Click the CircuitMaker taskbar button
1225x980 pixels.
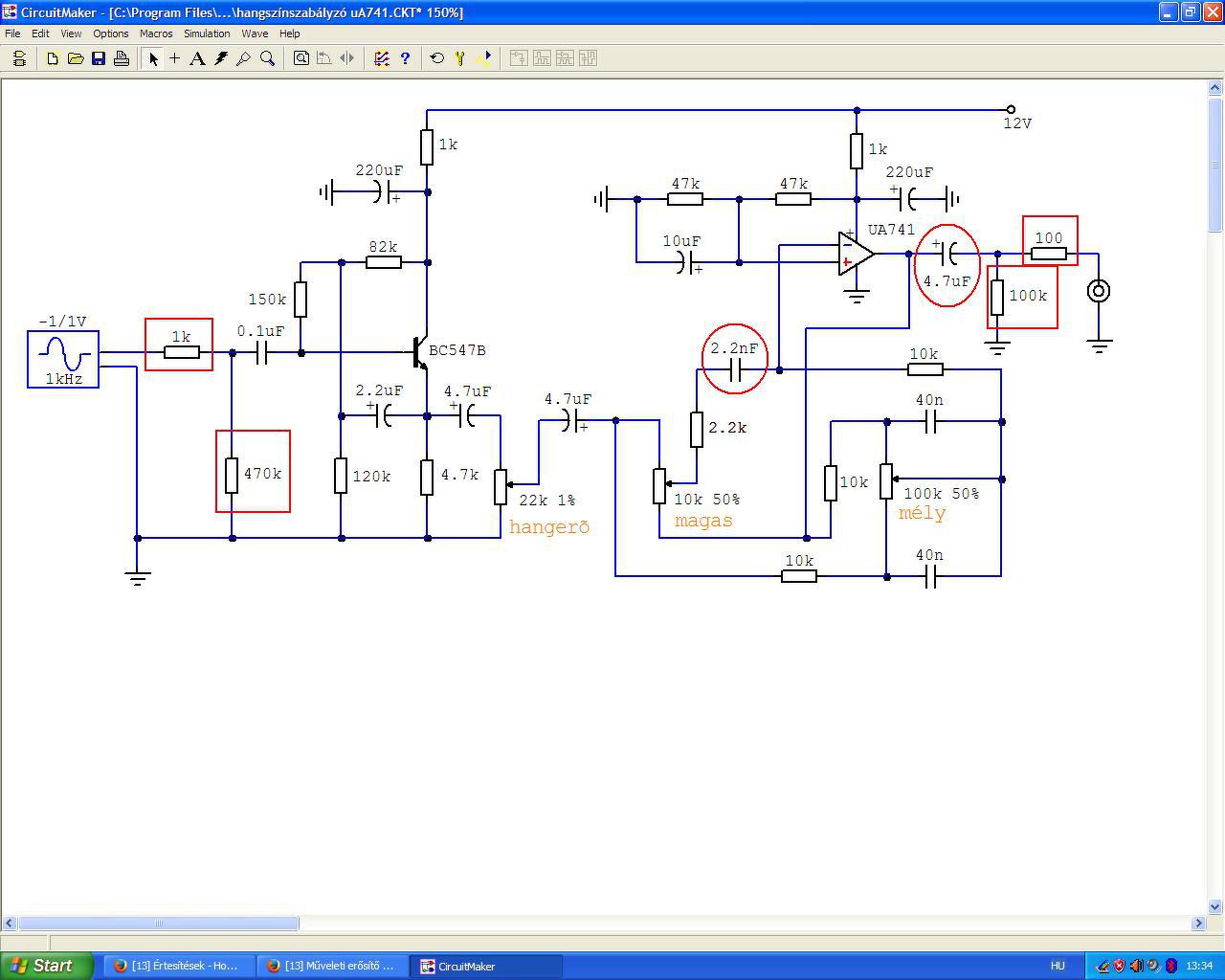(x=485, y=966)
